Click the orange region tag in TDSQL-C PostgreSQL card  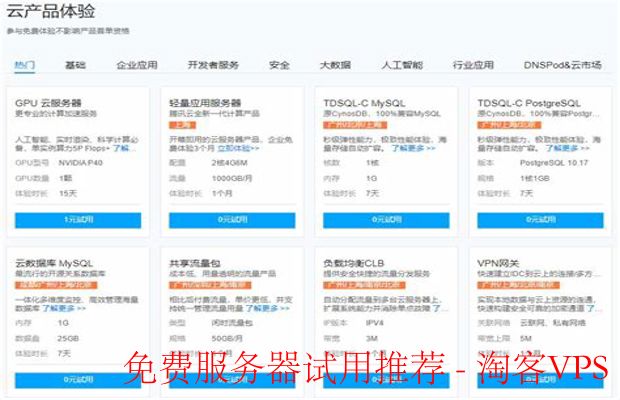[x=509, y=125]
